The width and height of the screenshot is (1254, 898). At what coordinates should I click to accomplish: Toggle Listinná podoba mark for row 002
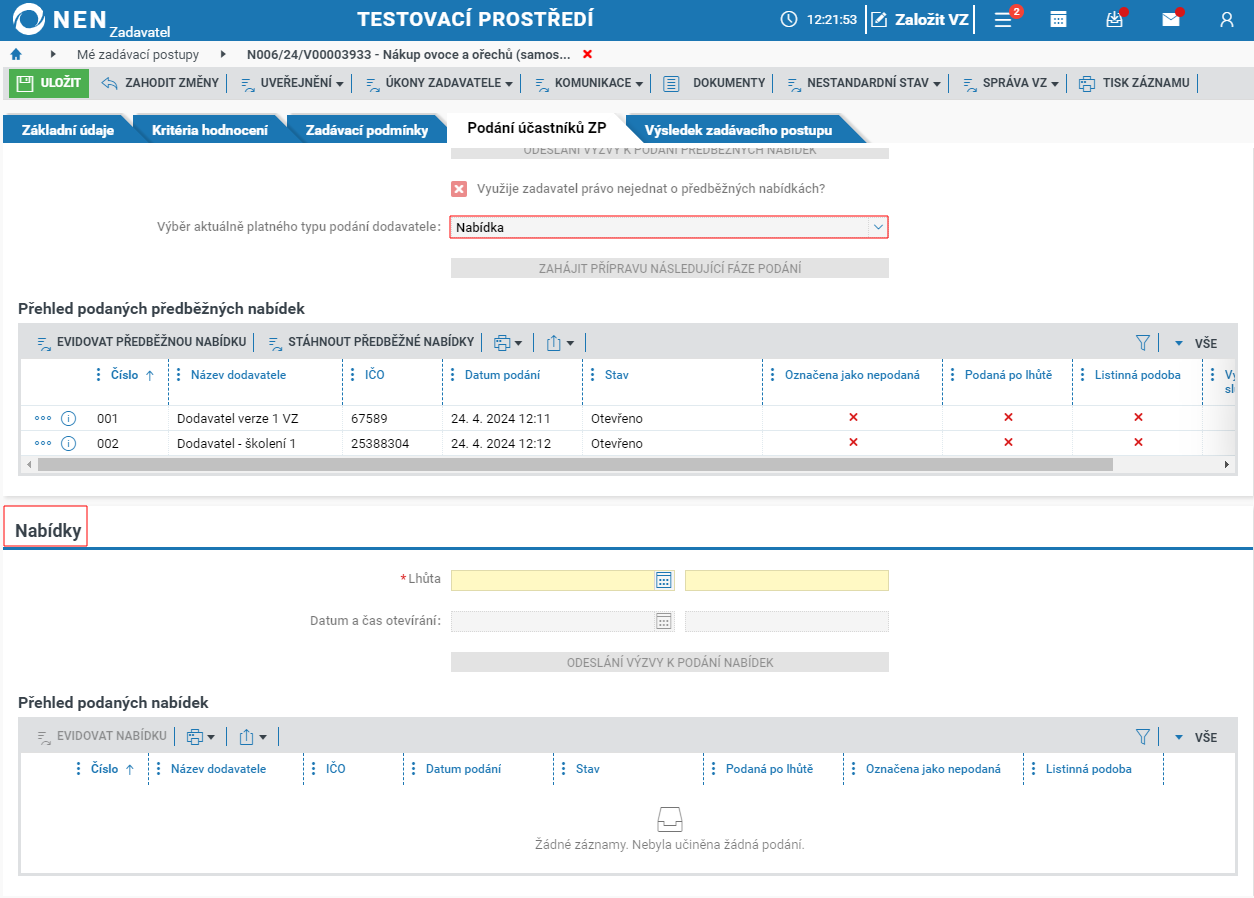(1138, 442)
